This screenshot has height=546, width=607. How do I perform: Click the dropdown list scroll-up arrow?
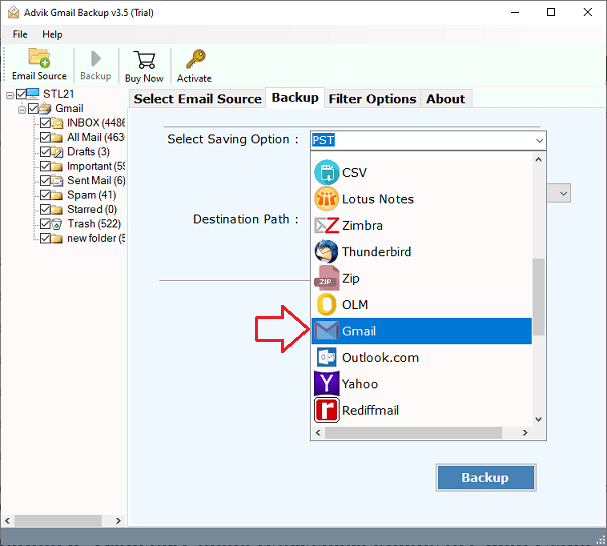click(x=538, y=160)
